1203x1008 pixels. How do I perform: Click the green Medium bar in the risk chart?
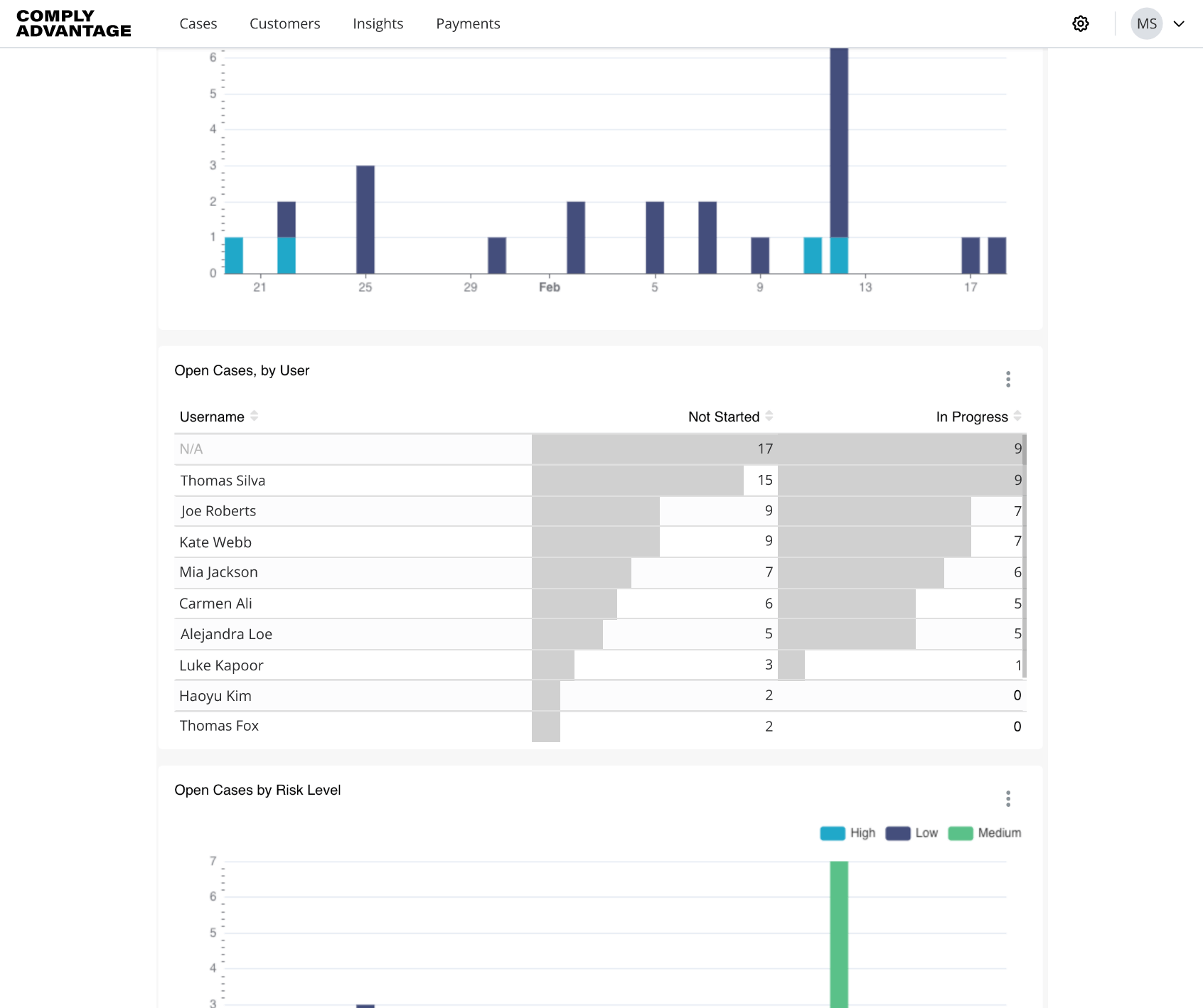(839, 934)
